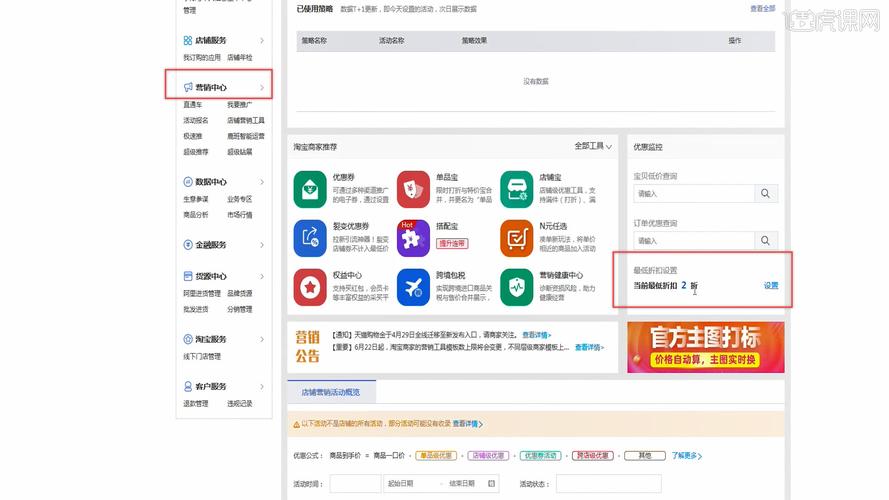Click the 单品级优惠 orange tag

(436, 456)
